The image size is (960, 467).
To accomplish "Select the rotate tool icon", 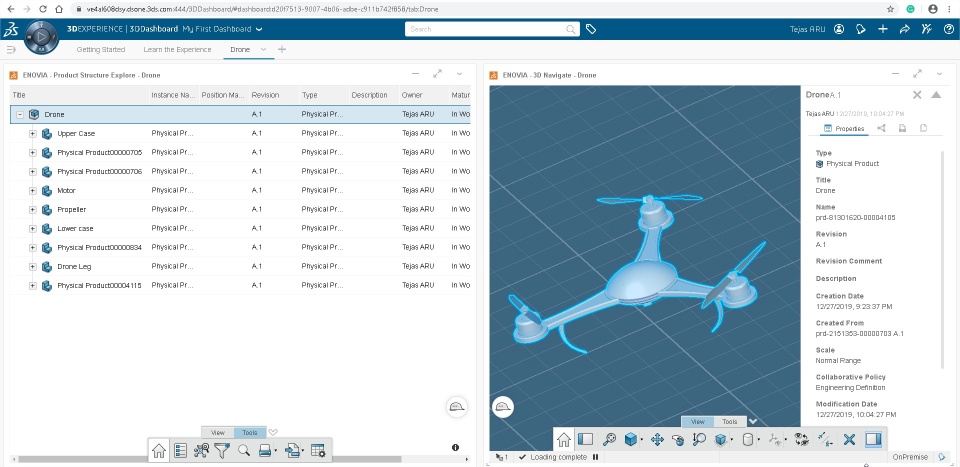I will (678, 439).
